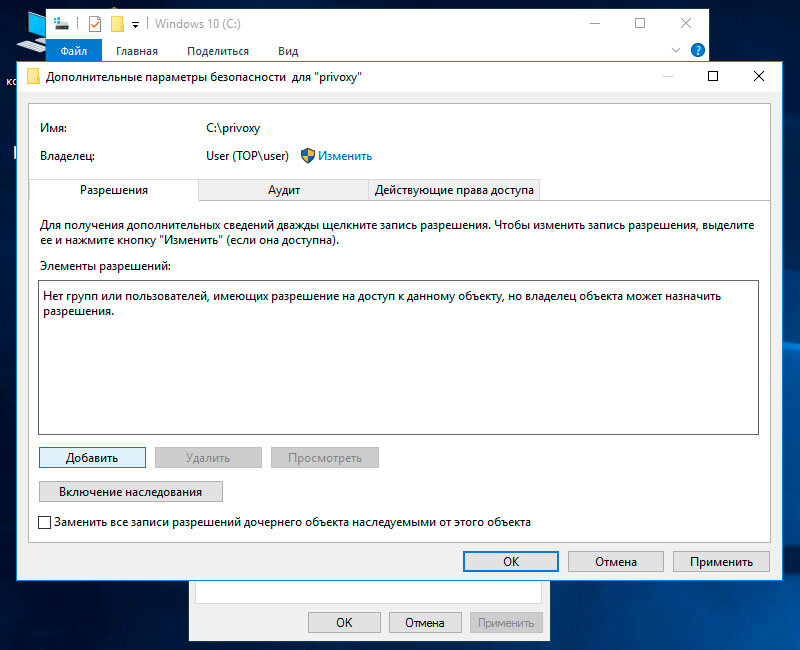The width and height of the screenshot is (800, 650).
Task: Click the folder icon in the security dialog title
Action: click(x=33, y=77)
